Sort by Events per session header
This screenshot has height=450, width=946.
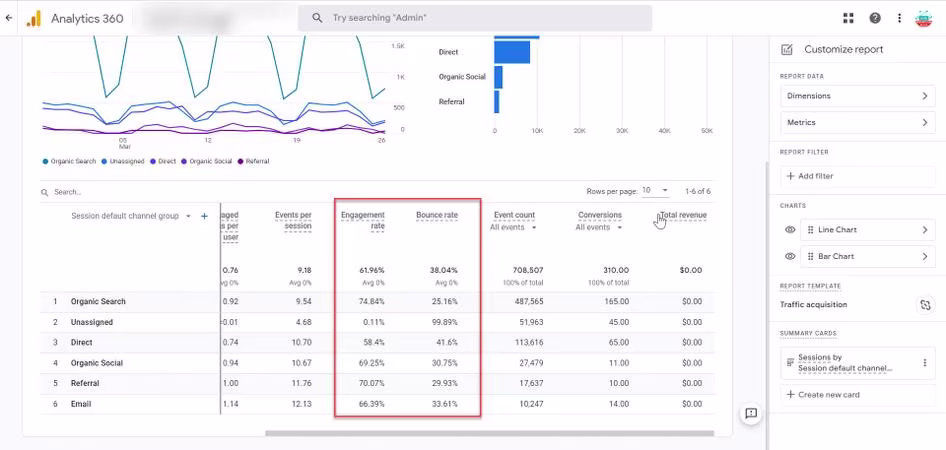point(293,221)
